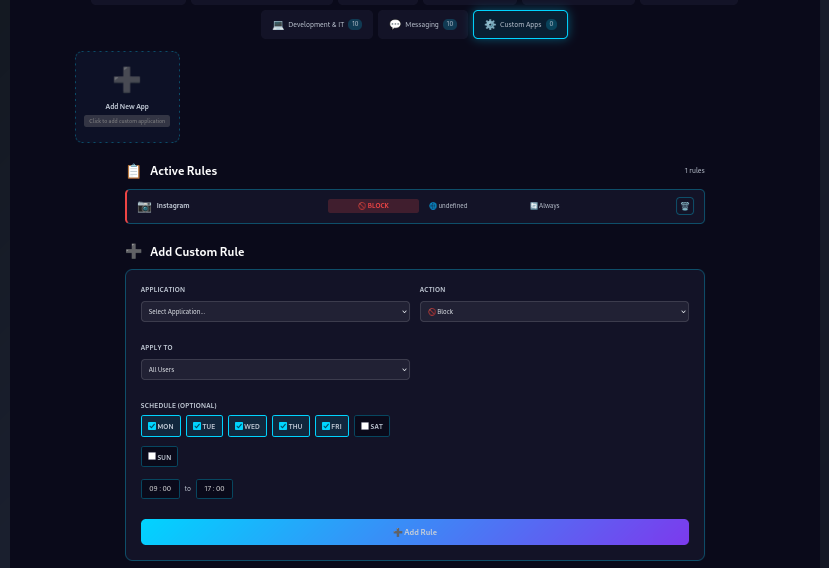Click the red BLOCK badge on Instagram rule

(373, 206)
